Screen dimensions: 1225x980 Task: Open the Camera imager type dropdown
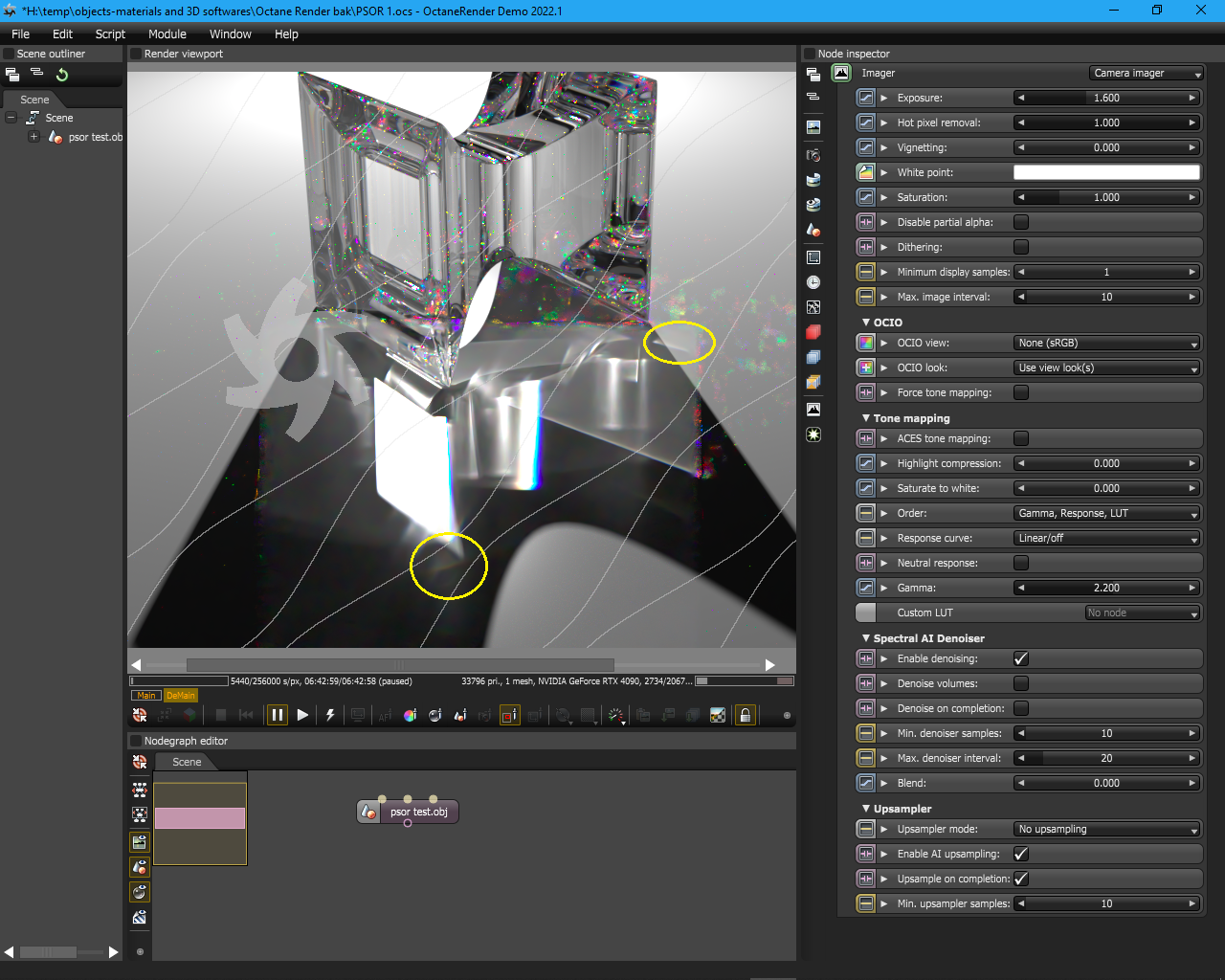[x=1147, y=73]
